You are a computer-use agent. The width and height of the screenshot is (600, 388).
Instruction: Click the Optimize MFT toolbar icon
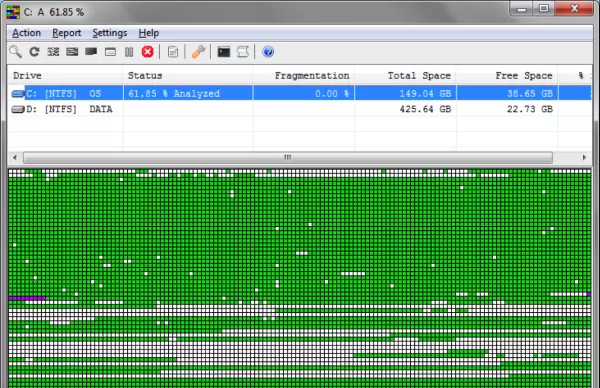[110, 52]
